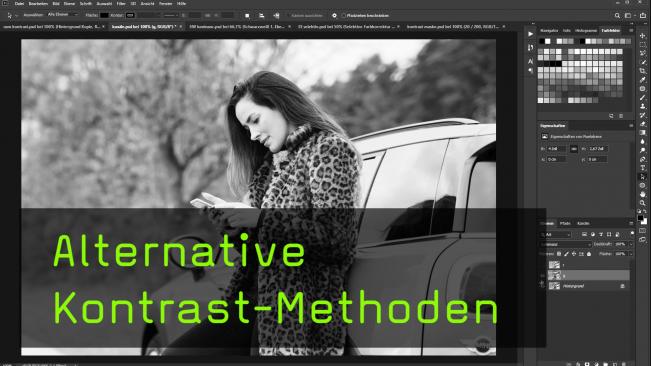Open the Farbfelder panel menu

coord(631,30)
